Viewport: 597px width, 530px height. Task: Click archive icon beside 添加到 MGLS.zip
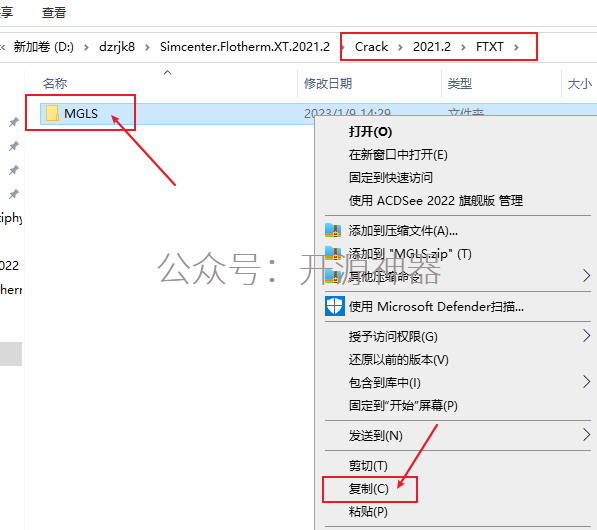[333, 253]
